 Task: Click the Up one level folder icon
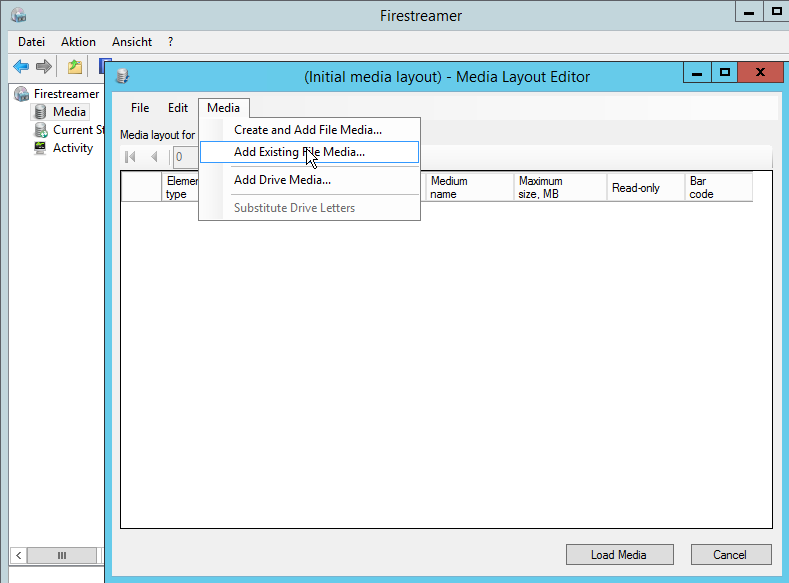point(75,67)
